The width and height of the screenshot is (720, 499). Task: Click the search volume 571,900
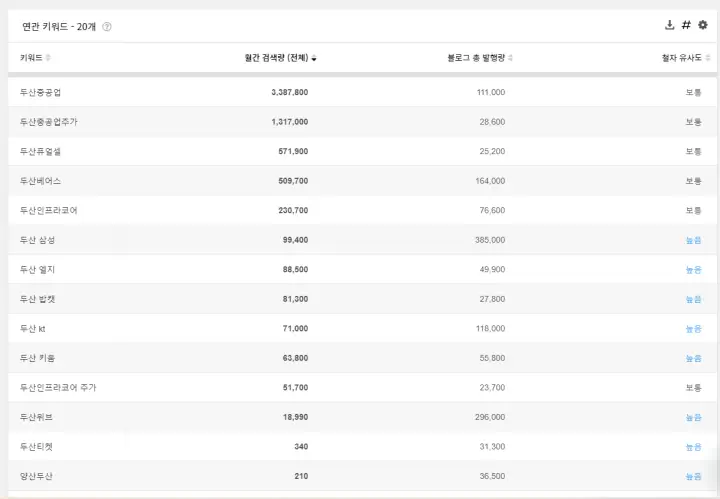pyautogui.click(x=293, y=151)
